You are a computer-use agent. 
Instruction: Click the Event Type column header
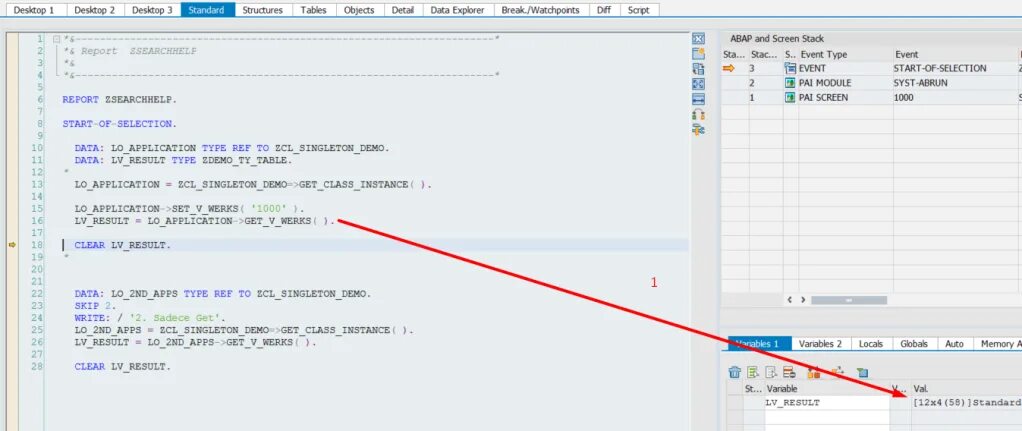845,55
